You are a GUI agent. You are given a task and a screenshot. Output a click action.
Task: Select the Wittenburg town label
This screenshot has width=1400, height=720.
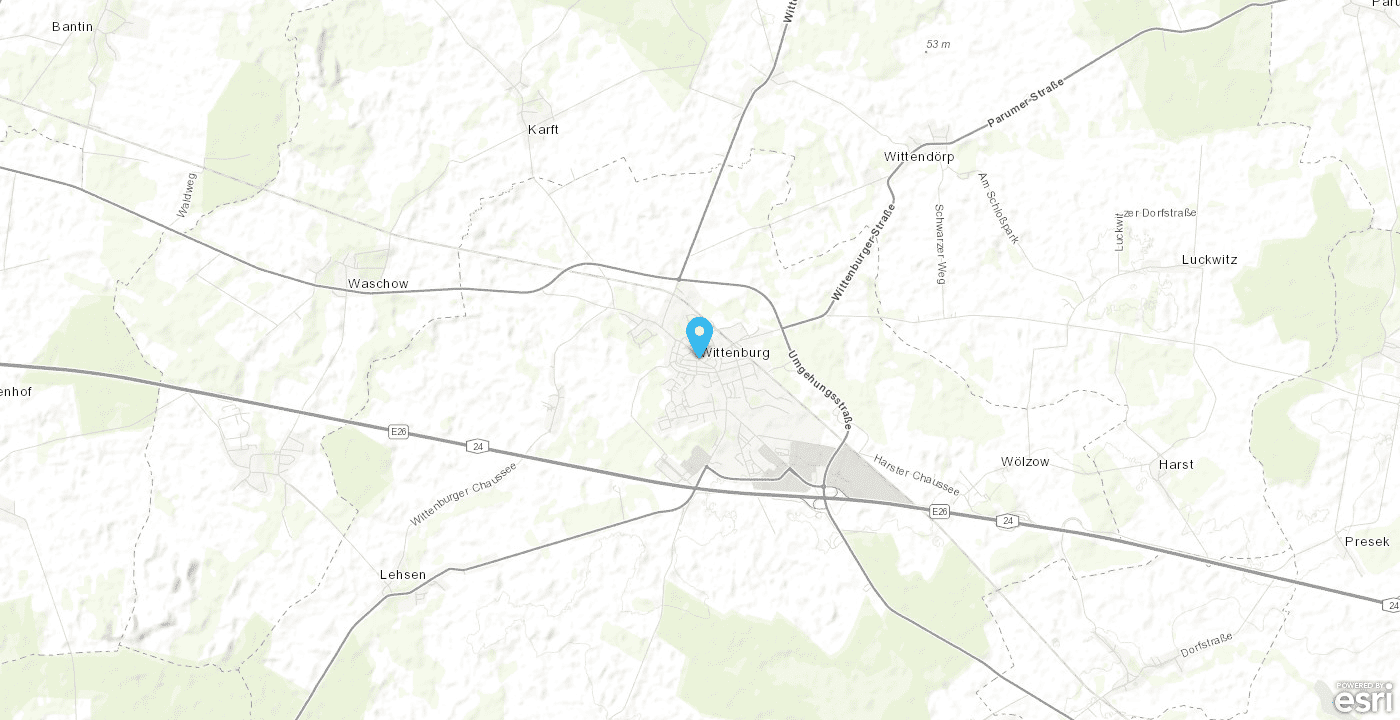pos(736,352)
